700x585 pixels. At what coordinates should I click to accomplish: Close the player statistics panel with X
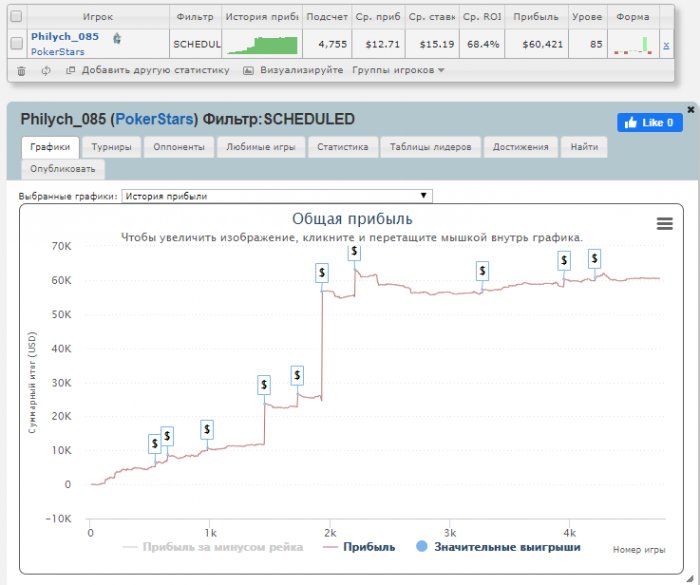[x=690, y=109]
